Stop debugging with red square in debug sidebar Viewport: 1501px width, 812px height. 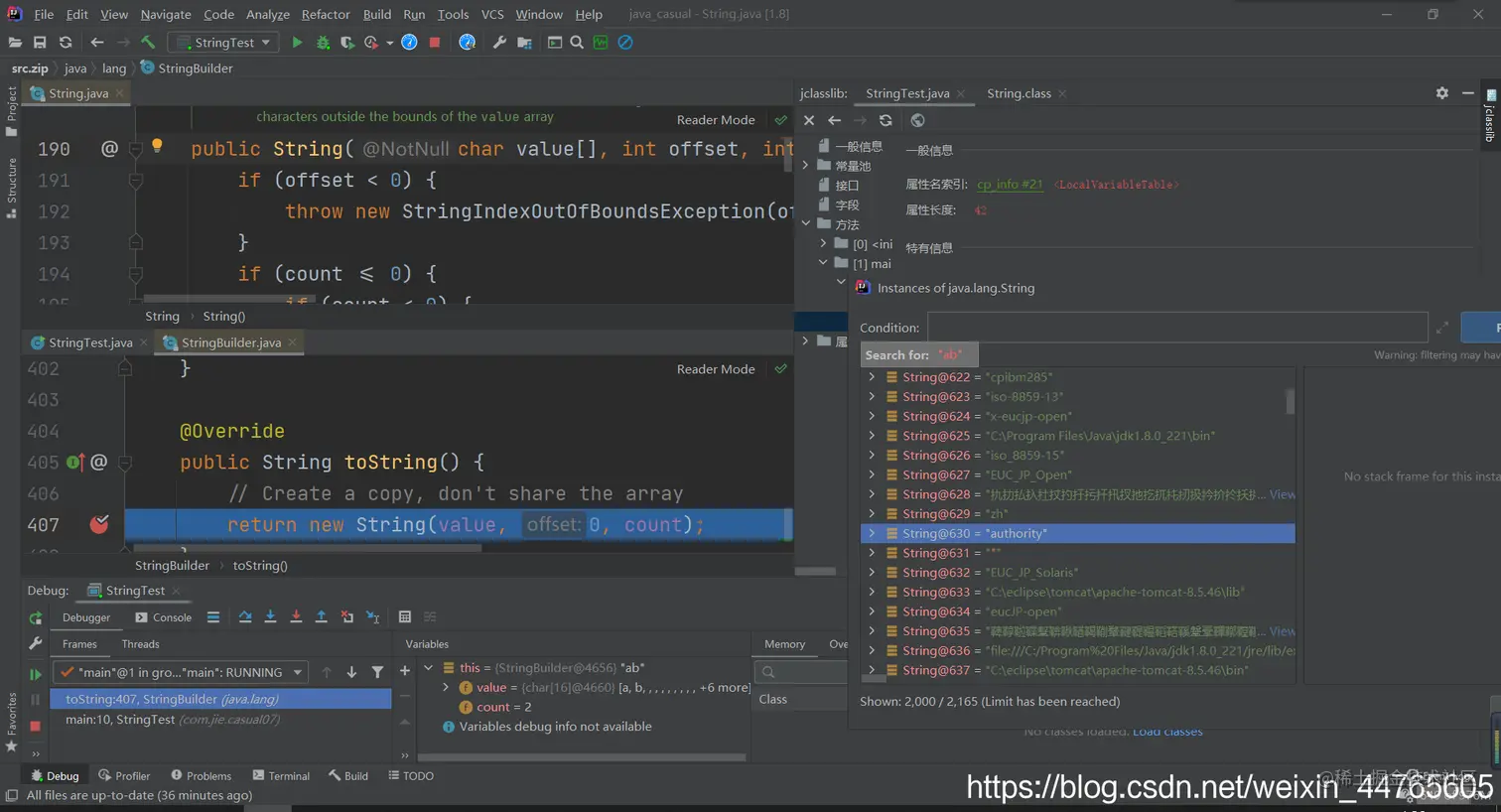coord(36,726)
